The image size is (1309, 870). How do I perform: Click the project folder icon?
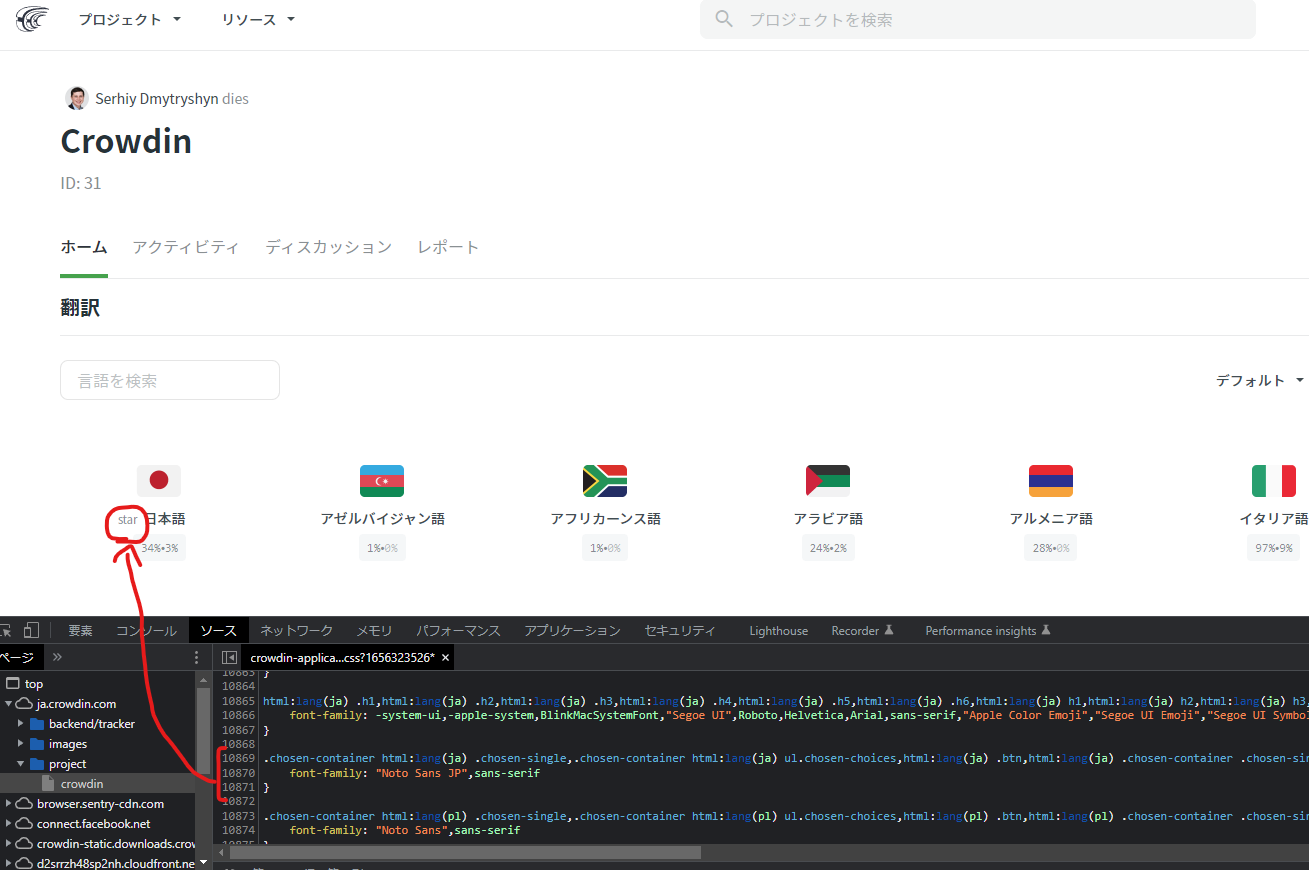click(37, 764)
